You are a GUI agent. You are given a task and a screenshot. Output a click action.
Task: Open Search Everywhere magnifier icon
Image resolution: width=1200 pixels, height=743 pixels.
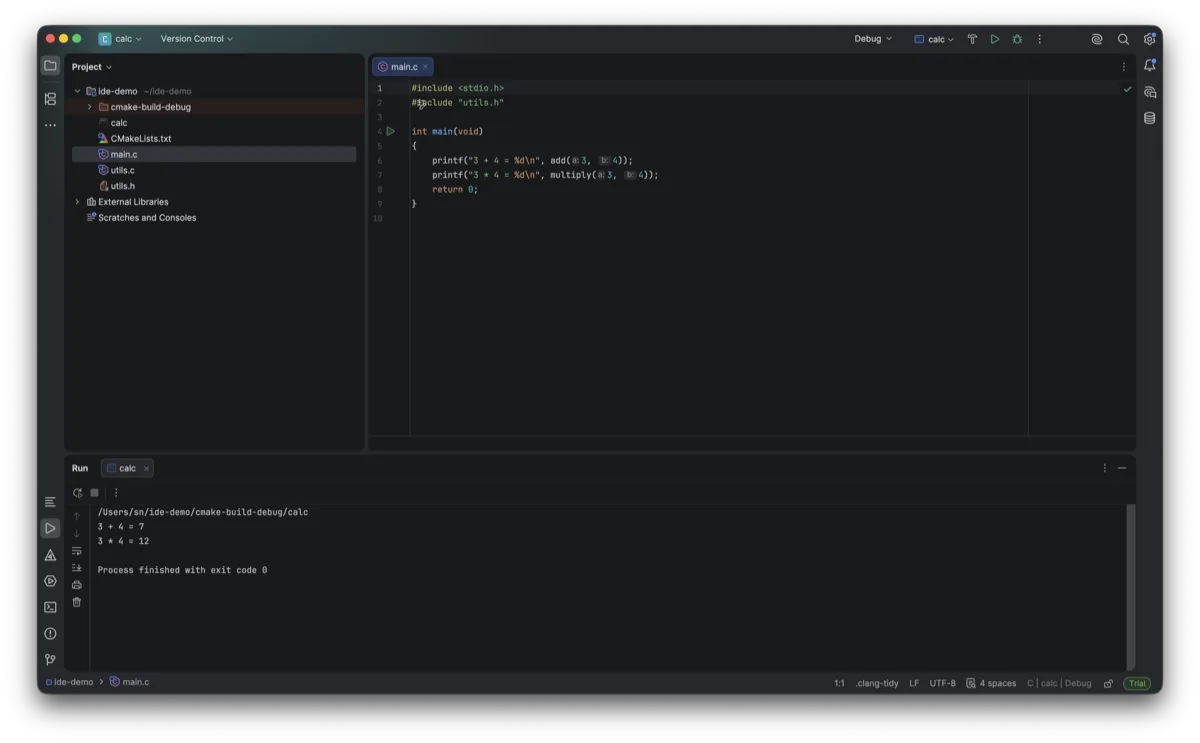point(1123,39)
